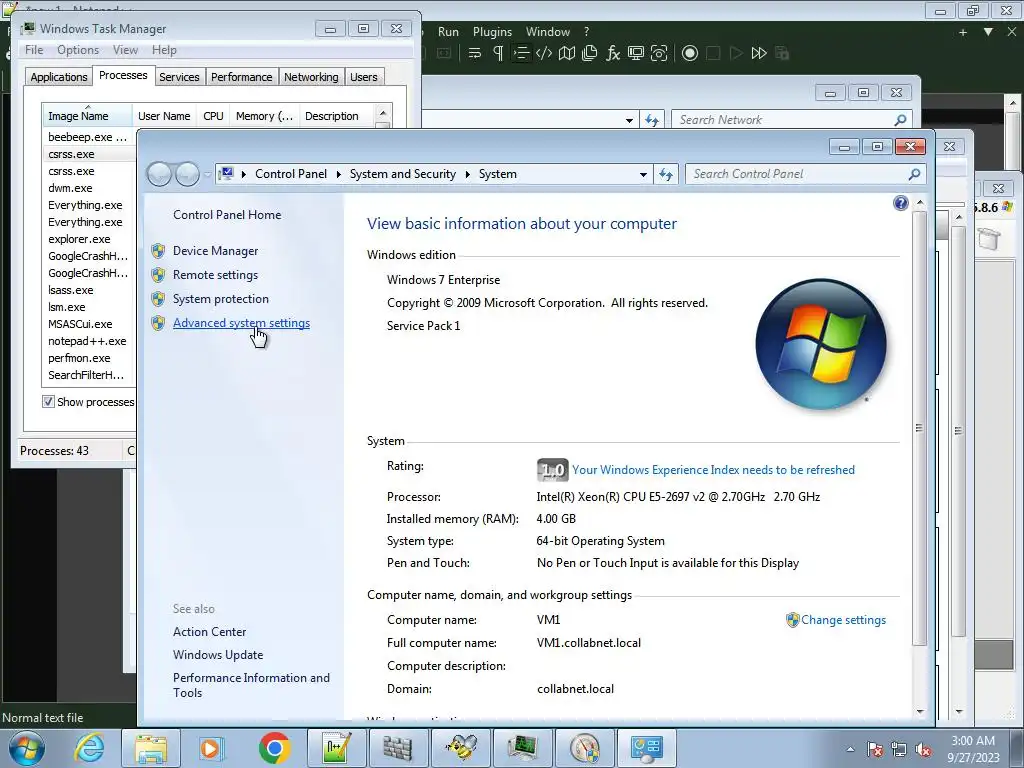Open Task Manager Help menu
1024x768 pixels.
164,50
